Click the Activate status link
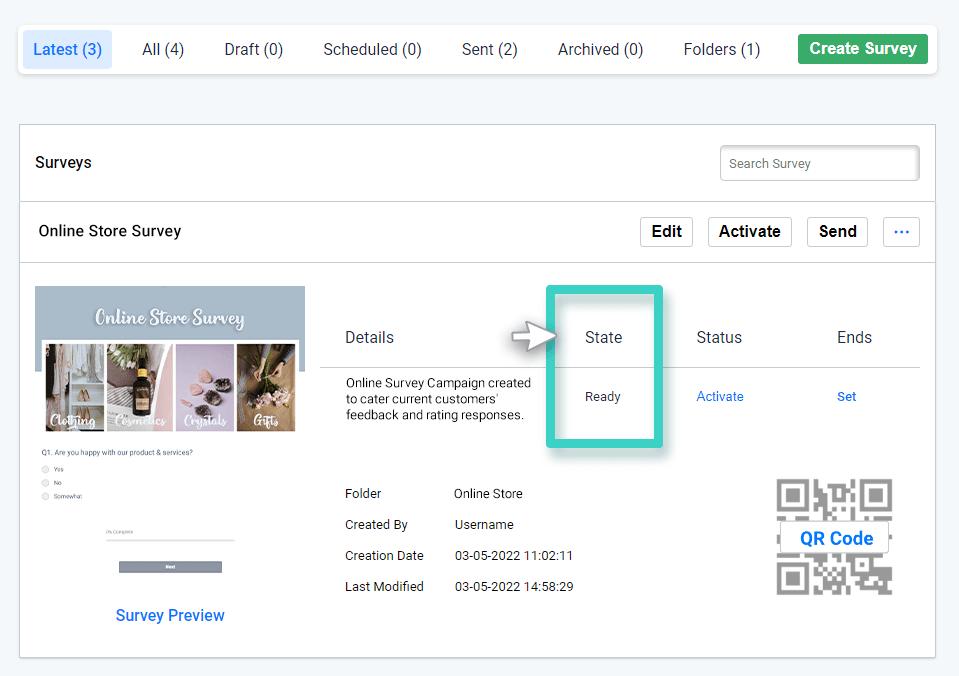Image resolution: width=959 pixels, height=676 pixels. click(x=719, y=396)
